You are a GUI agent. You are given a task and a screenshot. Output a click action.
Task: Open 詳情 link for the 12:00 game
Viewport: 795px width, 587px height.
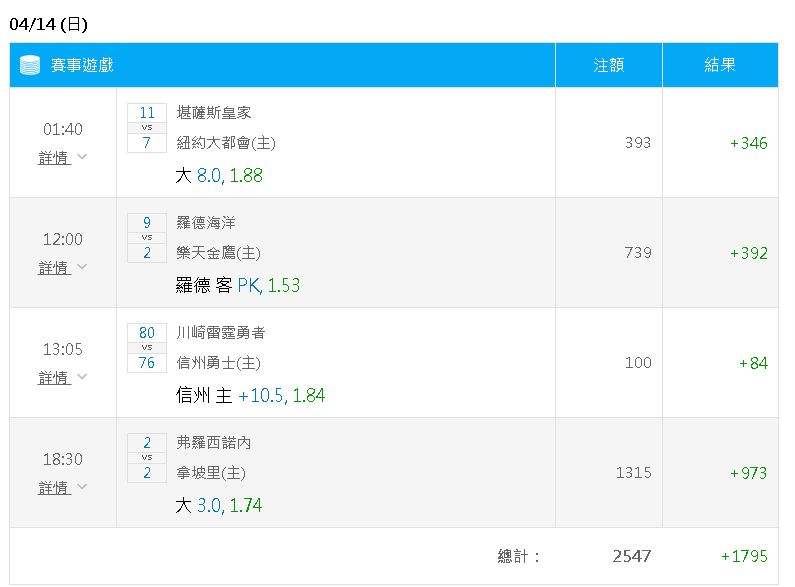pyautogui.click(x=54, y=268)
